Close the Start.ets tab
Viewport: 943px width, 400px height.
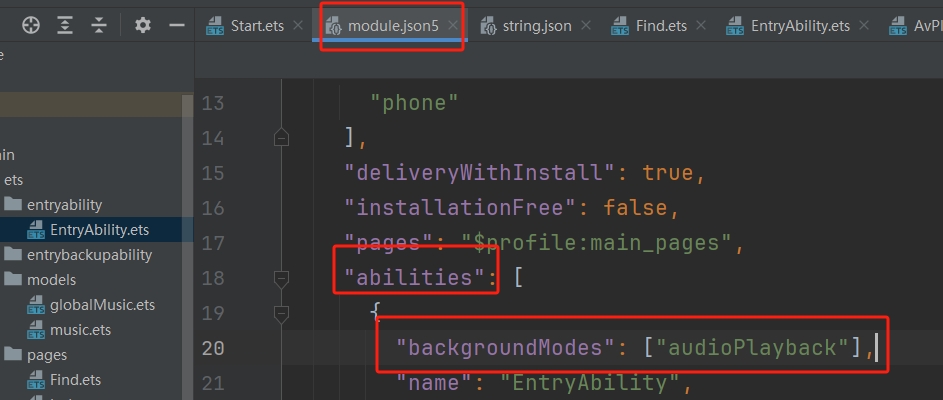pyautogui.click(x=298, y=26)
